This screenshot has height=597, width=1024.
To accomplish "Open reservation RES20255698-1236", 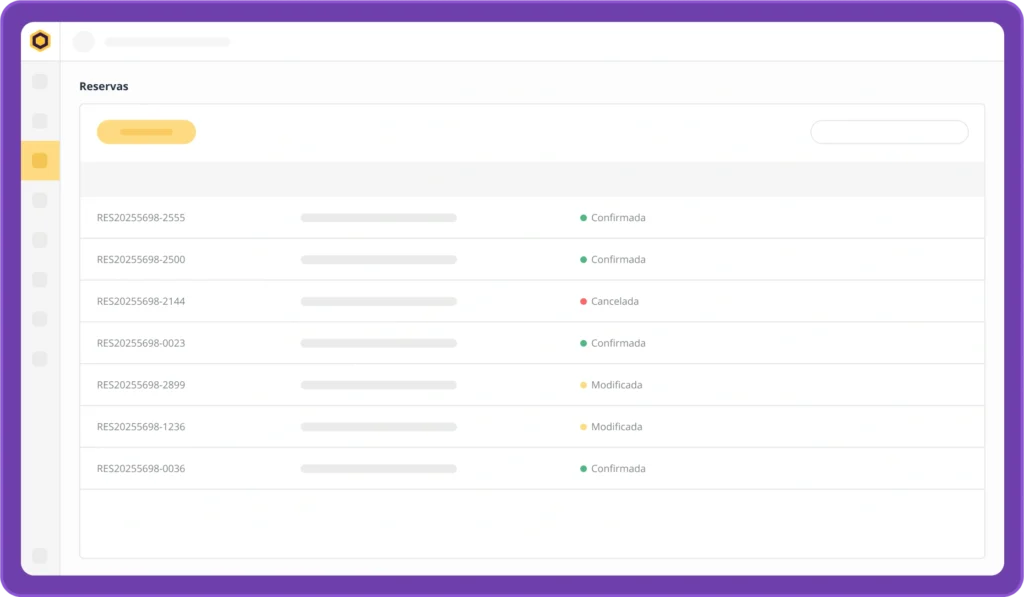I will click(141, 427).
